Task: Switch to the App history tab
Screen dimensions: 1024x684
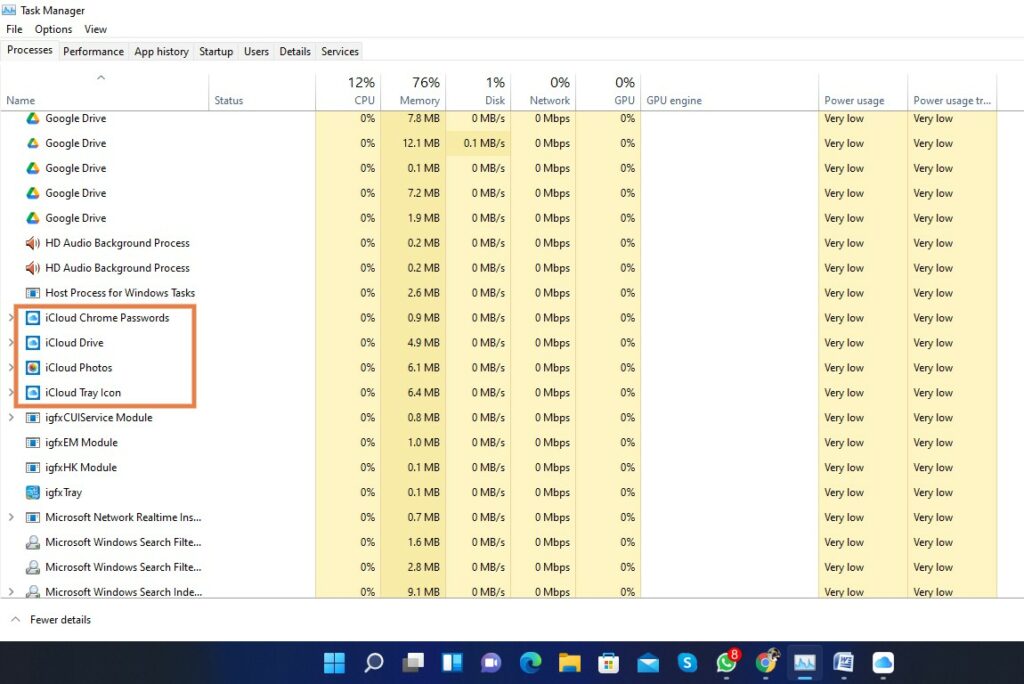Action: click(x=161, y=52)
